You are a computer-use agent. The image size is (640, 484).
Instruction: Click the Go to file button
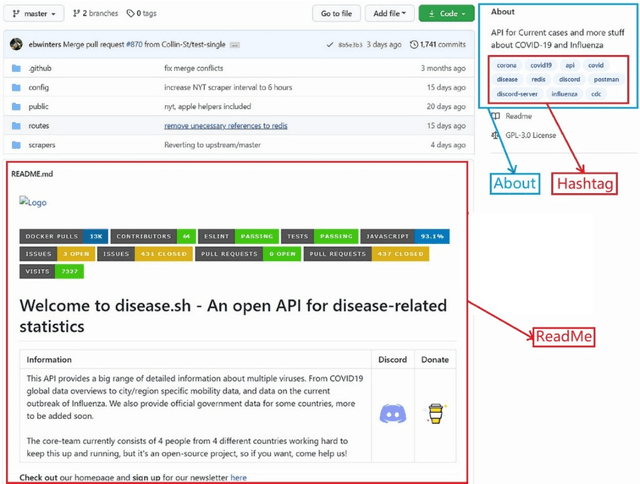point(336,13)
